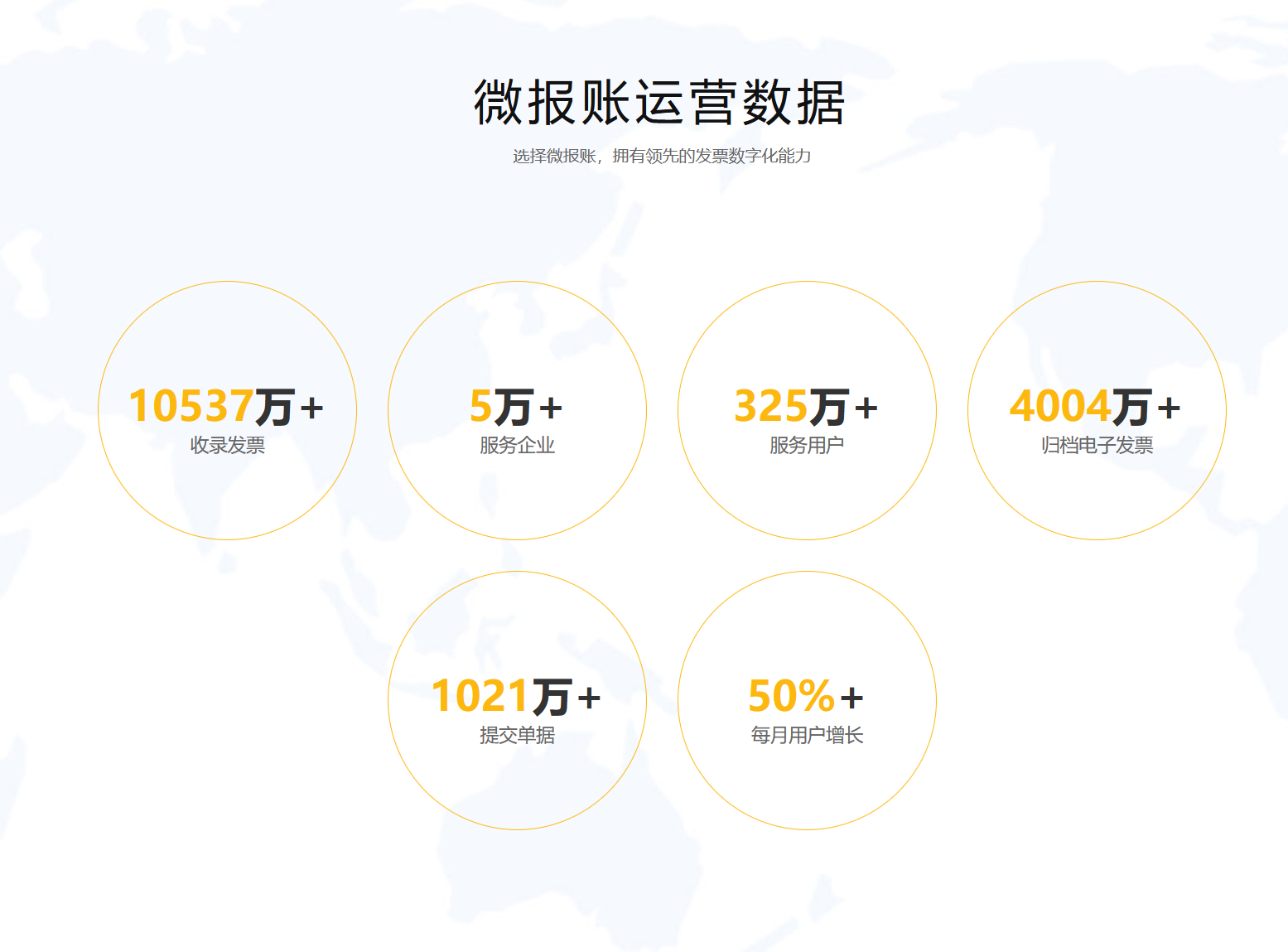
Task: Click the yellow number 5 above 服务企业
Action: [480, 406]
